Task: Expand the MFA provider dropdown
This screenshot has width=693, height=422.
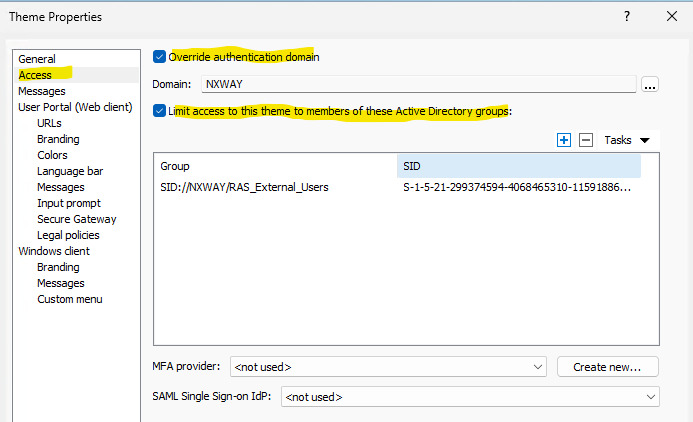Action: [x=388, y=367]
